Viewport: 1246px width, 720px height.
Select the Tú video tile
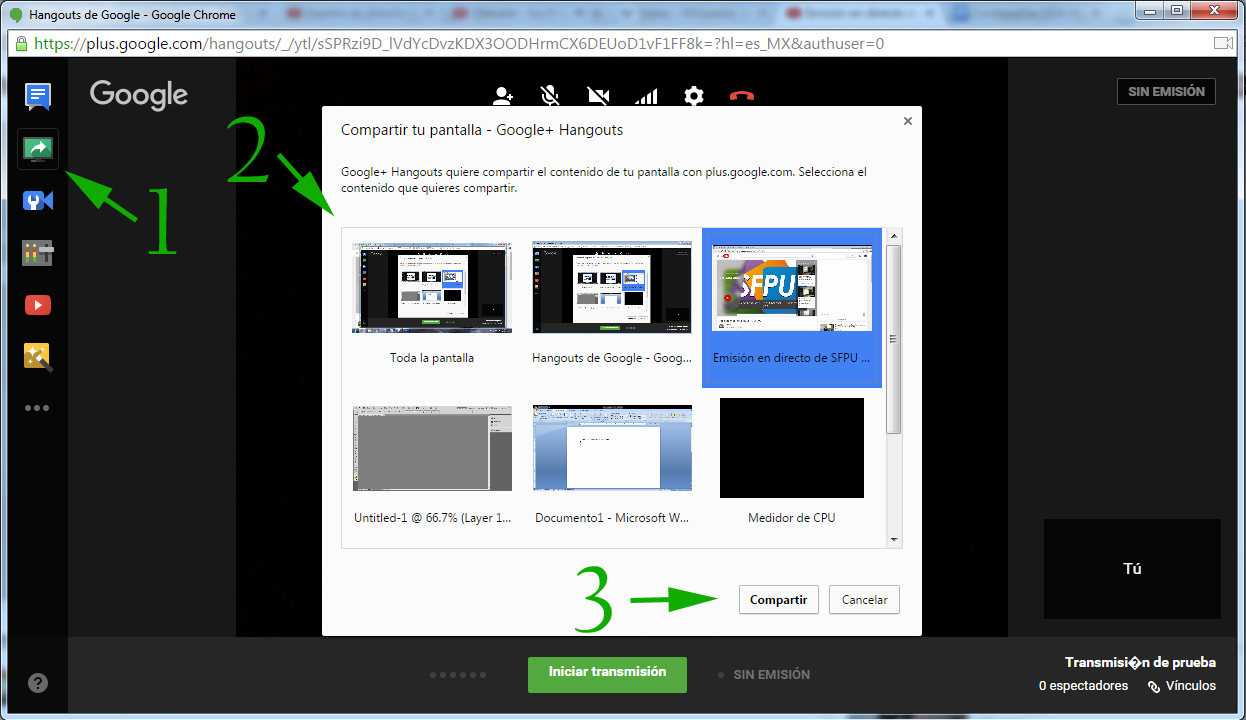[x=1132, y=569]
